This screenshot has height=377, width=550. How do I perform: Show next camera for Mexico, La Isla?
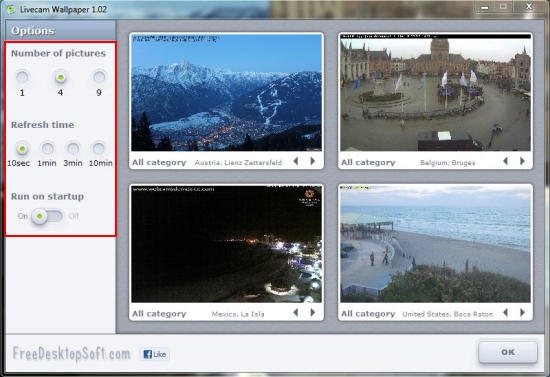tap(313, 312)
